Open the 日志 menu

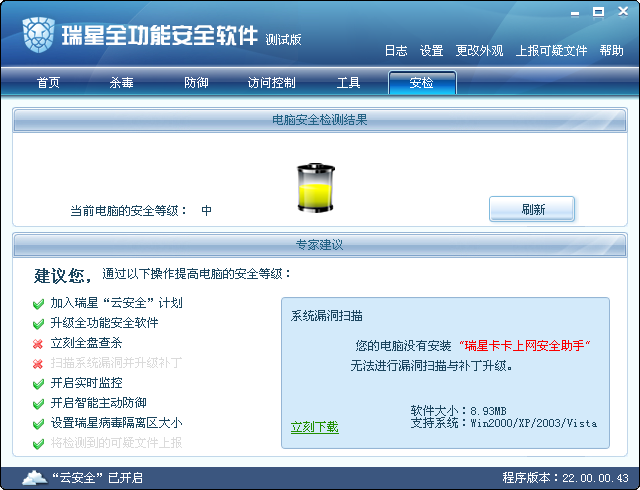click(x=396, y=51)
